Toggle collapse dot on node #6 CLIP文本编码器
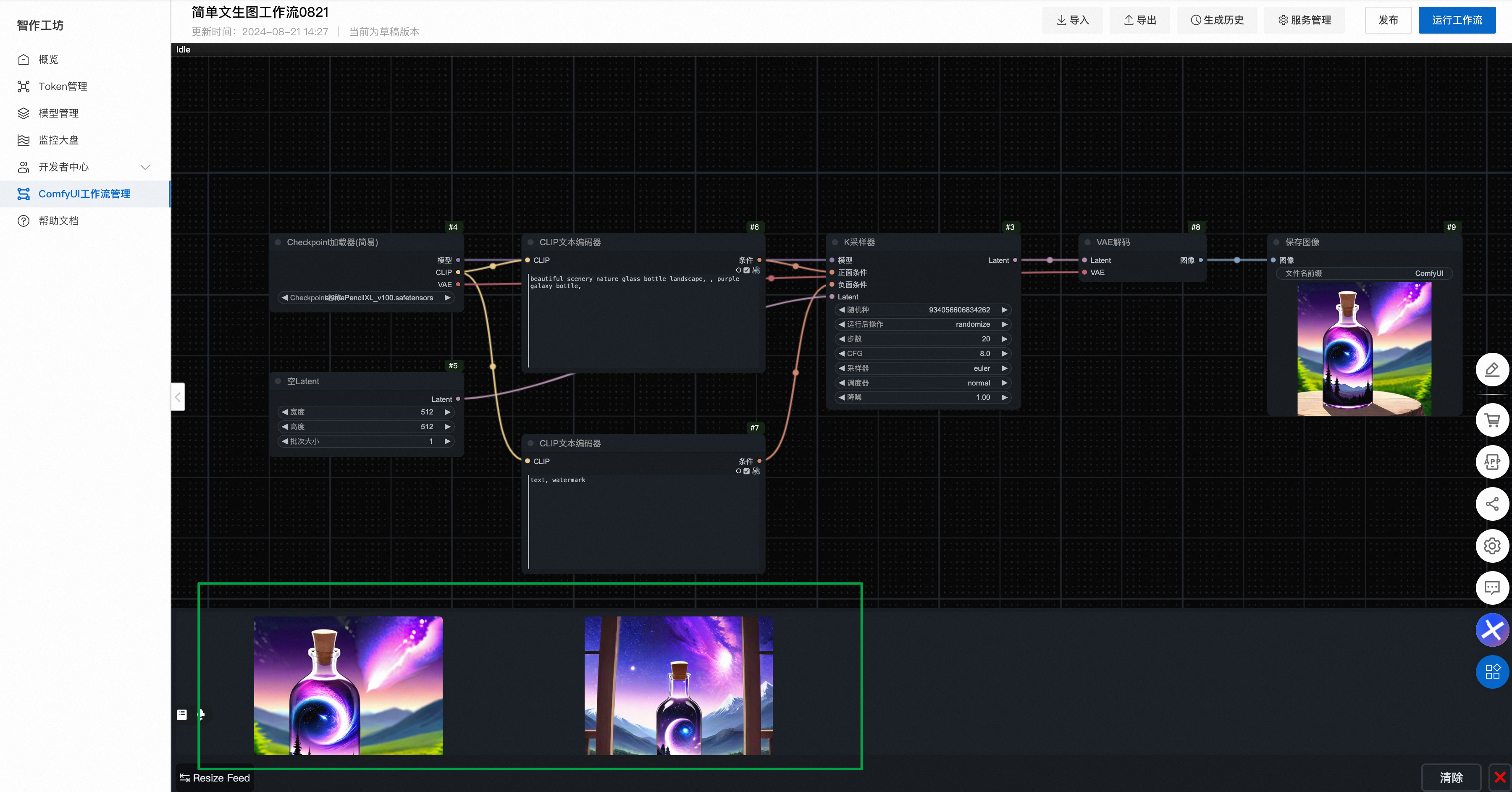Viewport: 1512px width, 792px height. tap(530, 242)
